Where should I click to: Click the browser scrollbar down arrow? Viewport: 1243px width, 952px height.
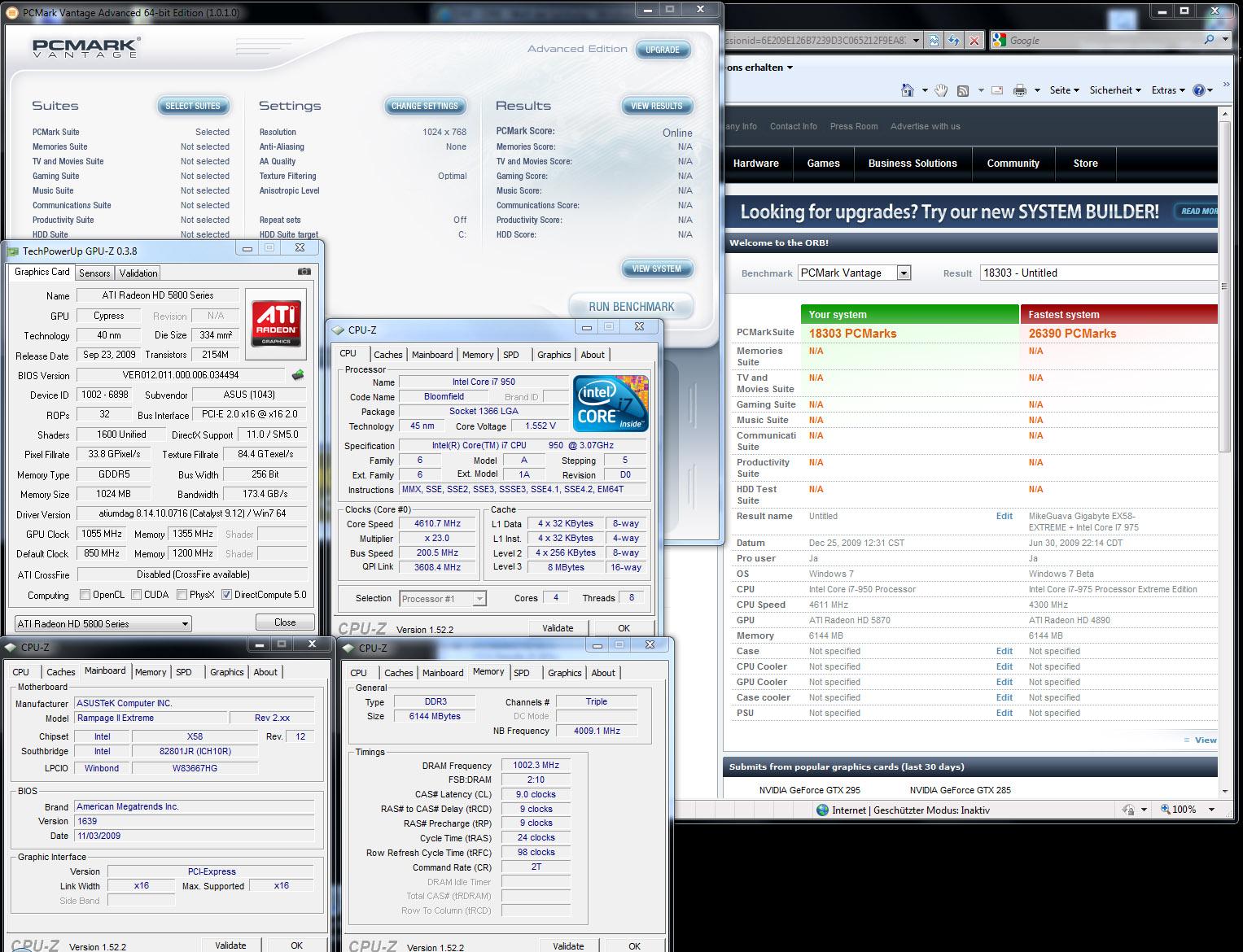pyautogui.click(x=1225, y=791)
